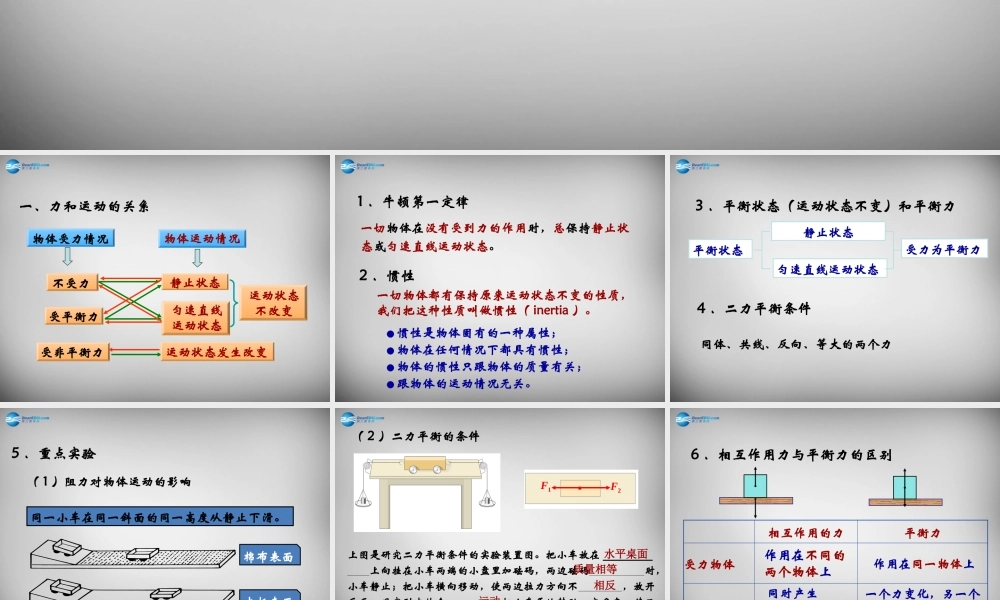Click bullet 物体在任何情况下都具有惯性
The image size is (1000, 600).
[478, 350]
